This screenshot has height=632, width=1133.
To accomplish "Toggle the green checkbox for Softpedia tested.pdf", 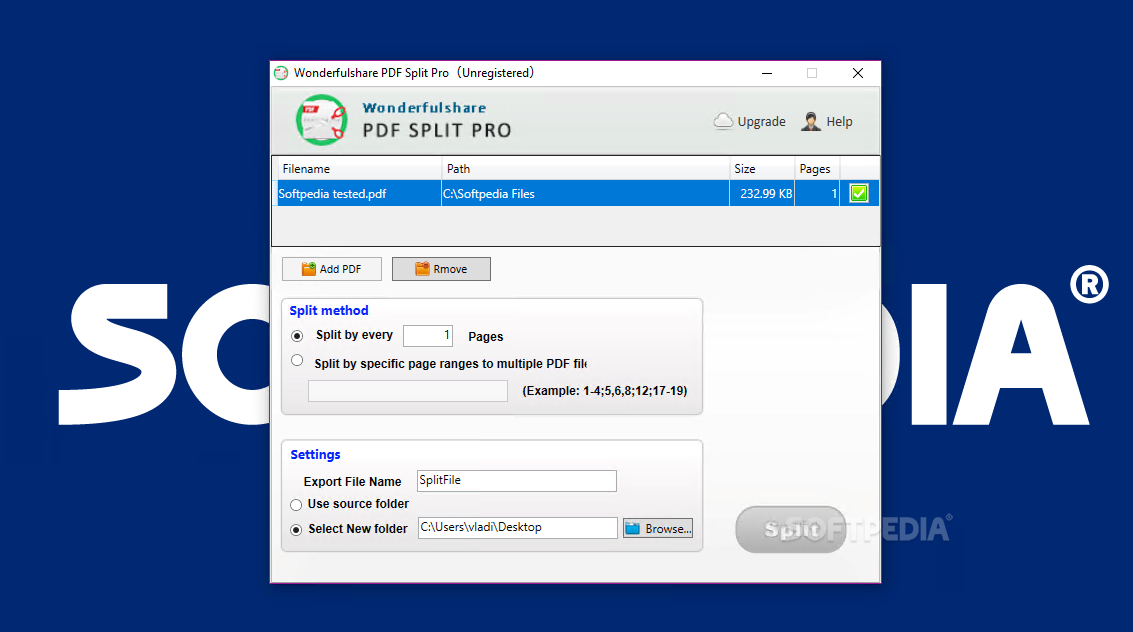I will click(858, 194).
